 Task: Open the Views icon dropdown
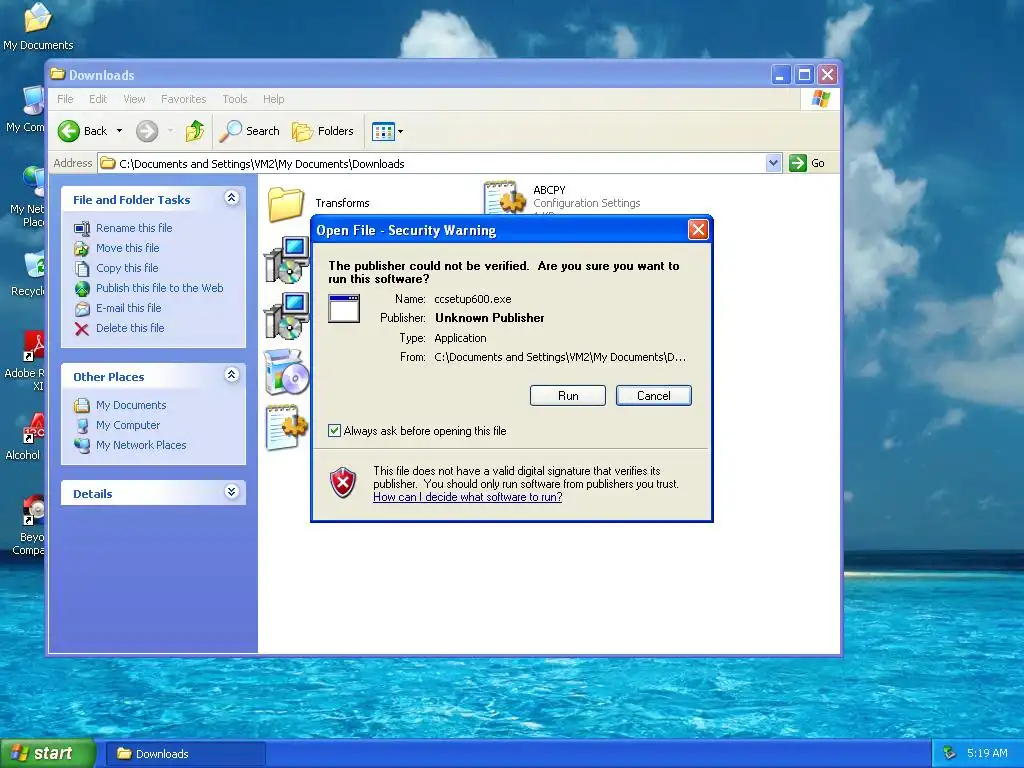point(387,131)
